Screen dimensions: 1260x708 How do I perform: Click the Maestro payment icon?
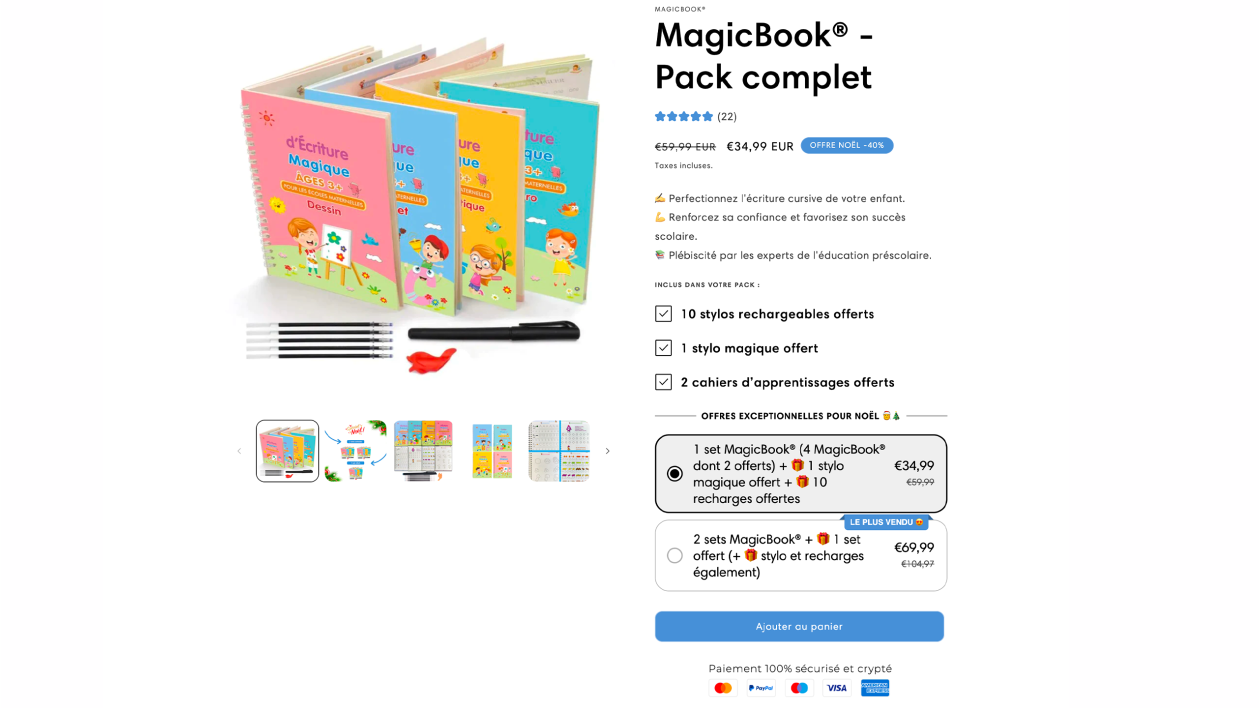799,688
